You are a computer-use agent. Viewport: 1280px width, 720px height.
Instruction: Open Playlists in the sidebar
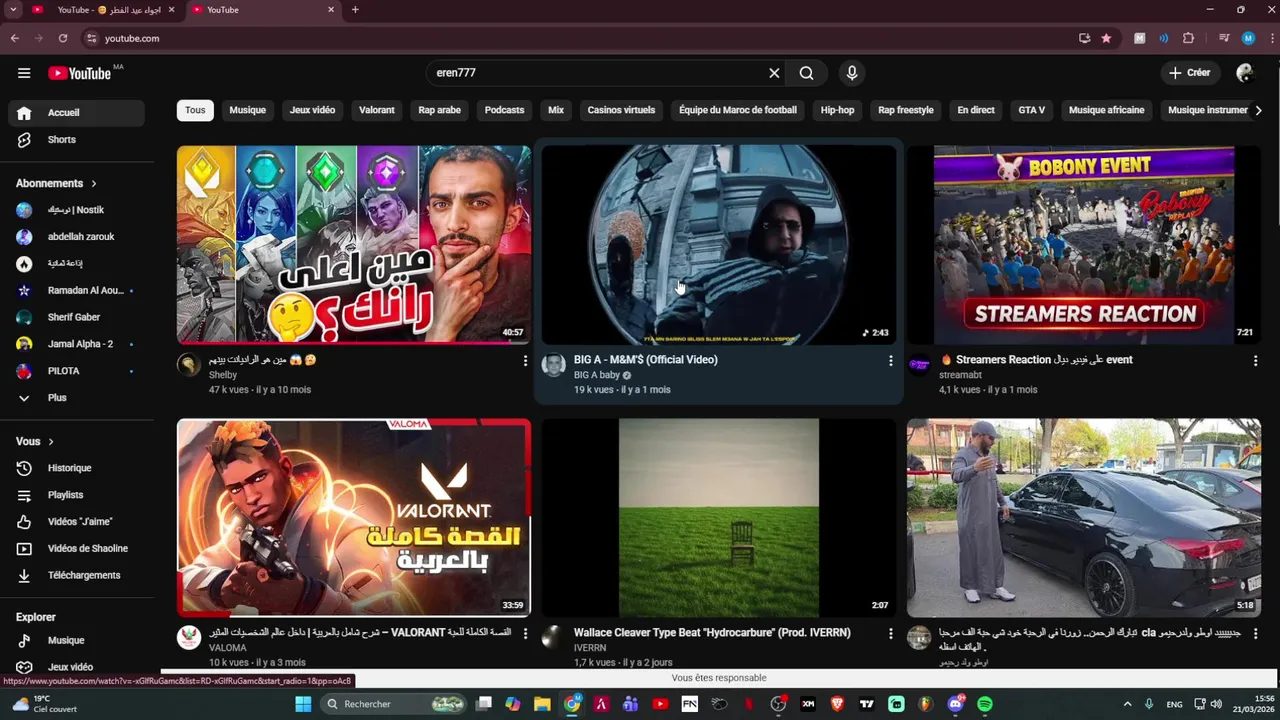[76, 495]
